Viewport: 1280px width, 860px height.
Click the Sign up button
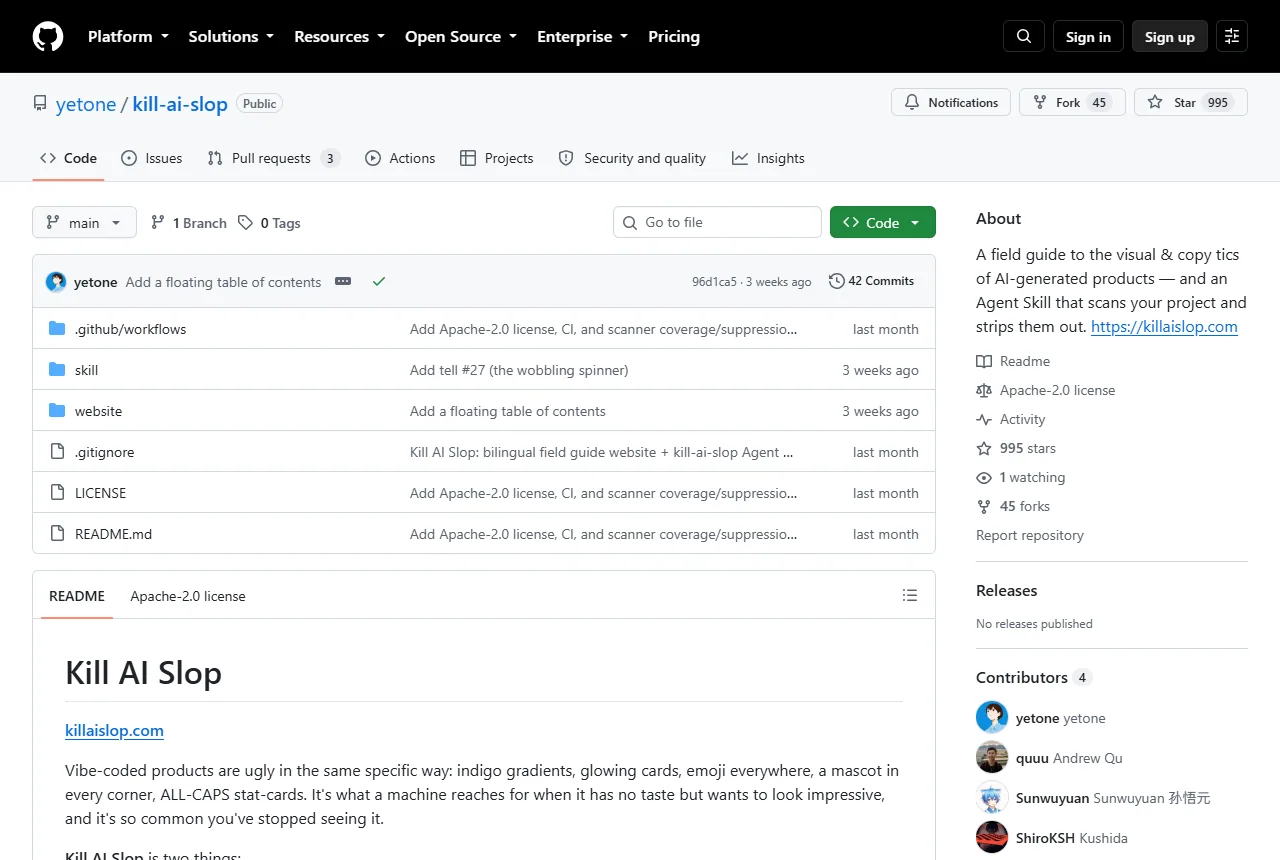point(1170,36)
